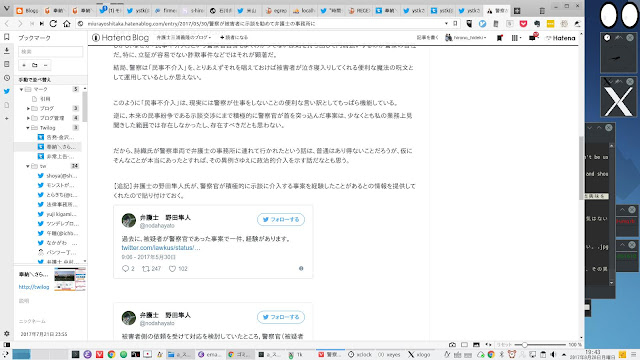640x360 pixels.
Task: Switch to the epreo tab
Action: point(277,11)
